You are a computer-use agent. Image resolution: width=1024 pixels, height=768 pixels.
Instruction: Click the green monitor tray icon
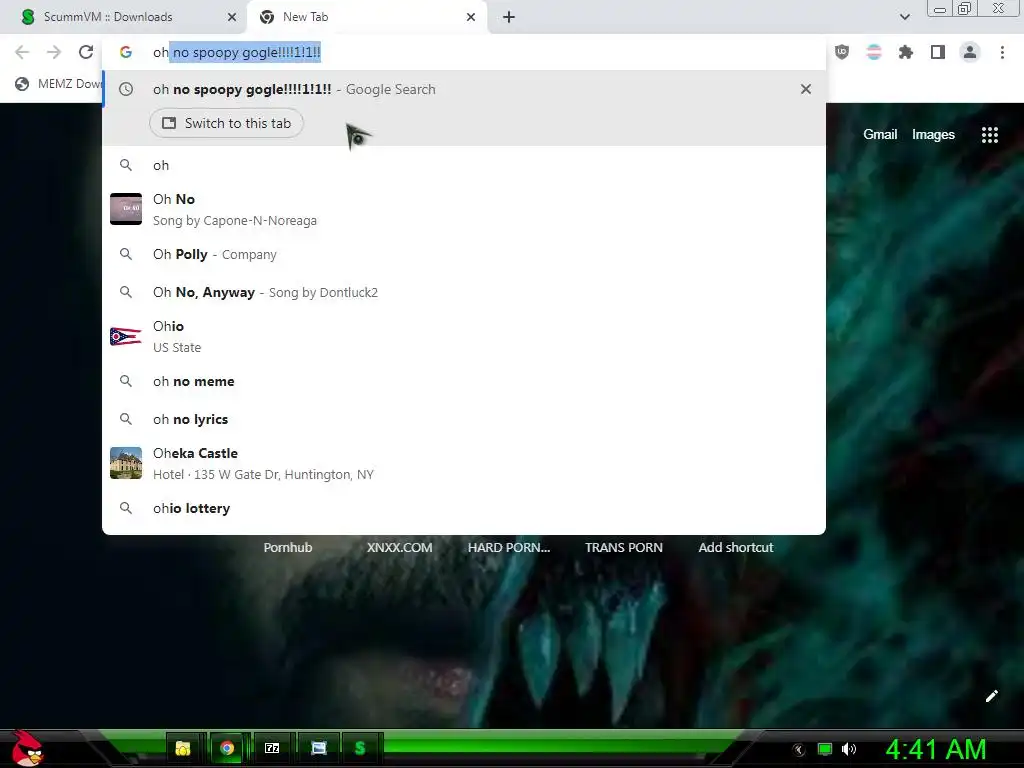coord(825,749)
